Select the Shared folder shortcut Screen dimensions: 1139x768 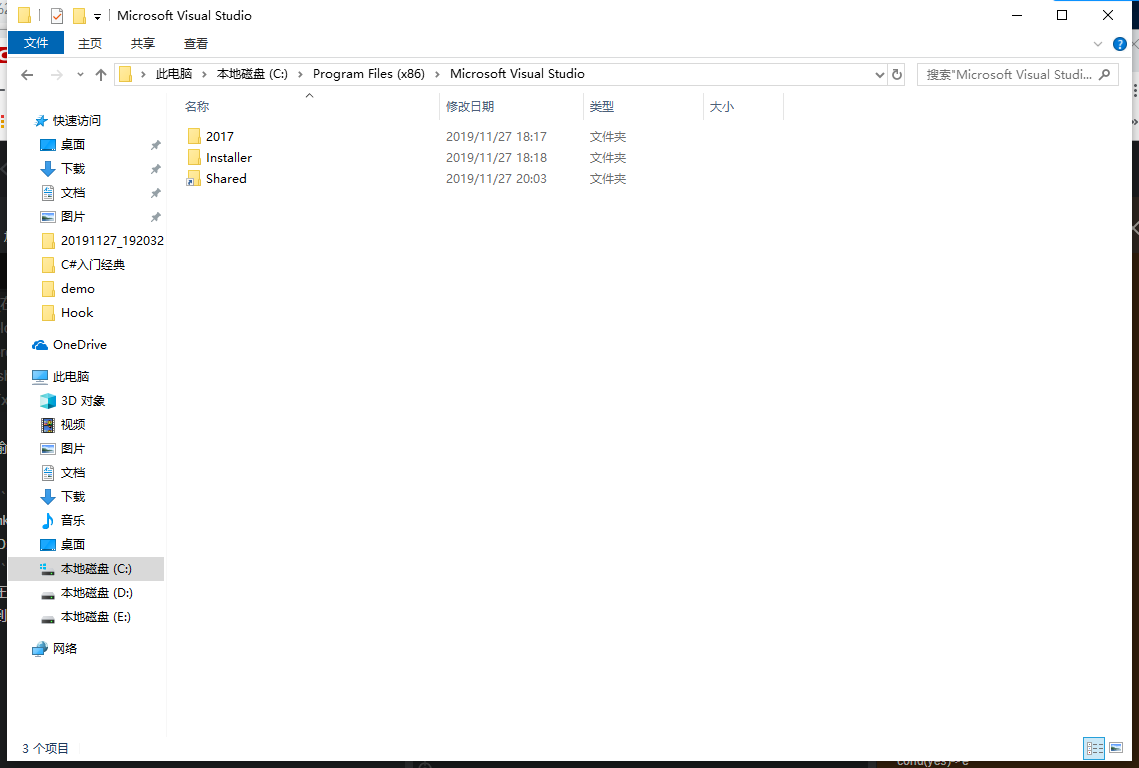coord(226,179)
